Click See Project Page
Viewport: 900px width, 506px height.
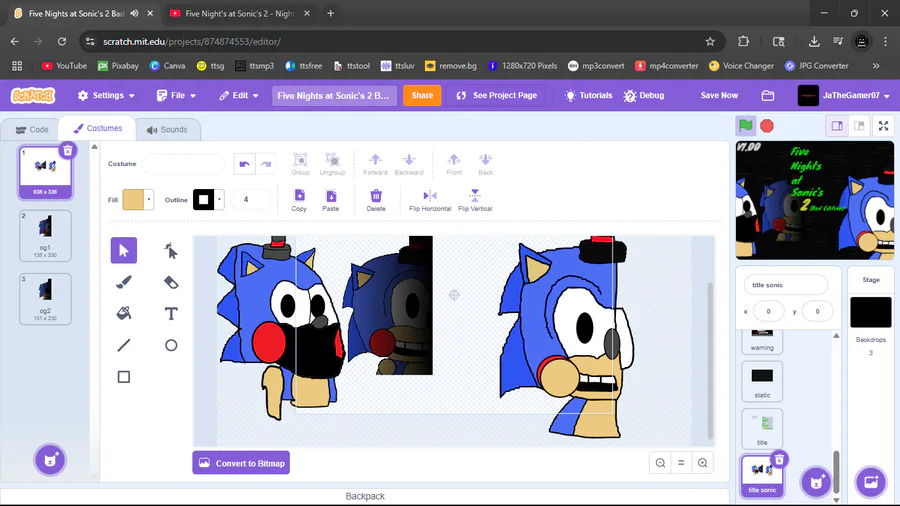[497, 95]
